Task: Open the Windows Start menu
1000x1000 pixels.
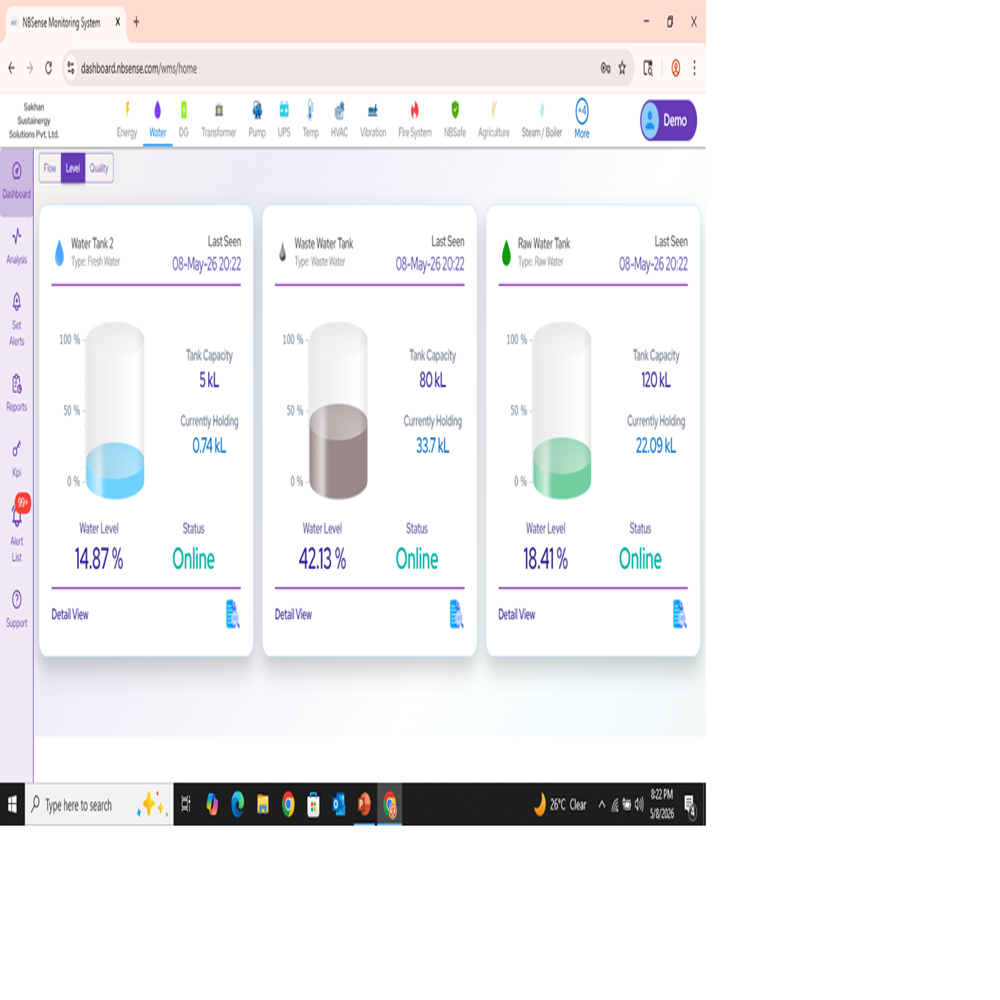Action: 12,805
